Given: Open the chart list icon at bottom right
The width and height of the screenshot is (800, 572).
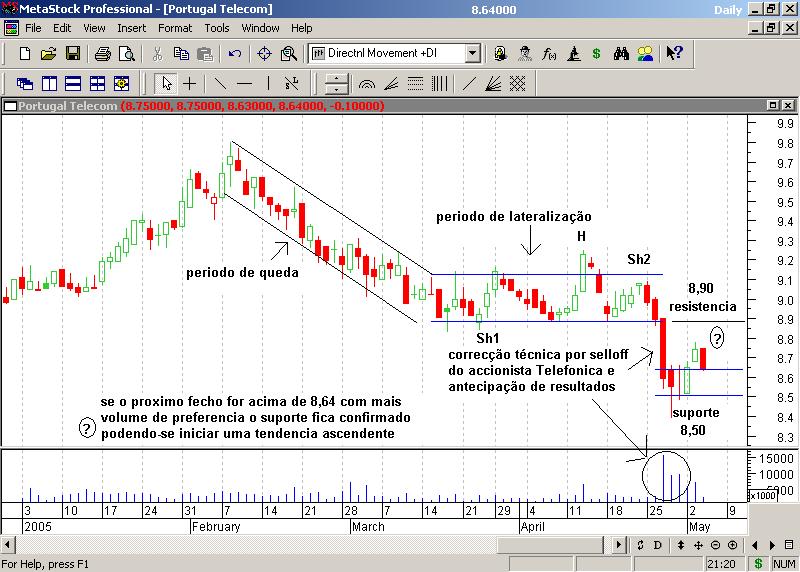Looking at the screenshot, I should (x=789, y=545).
